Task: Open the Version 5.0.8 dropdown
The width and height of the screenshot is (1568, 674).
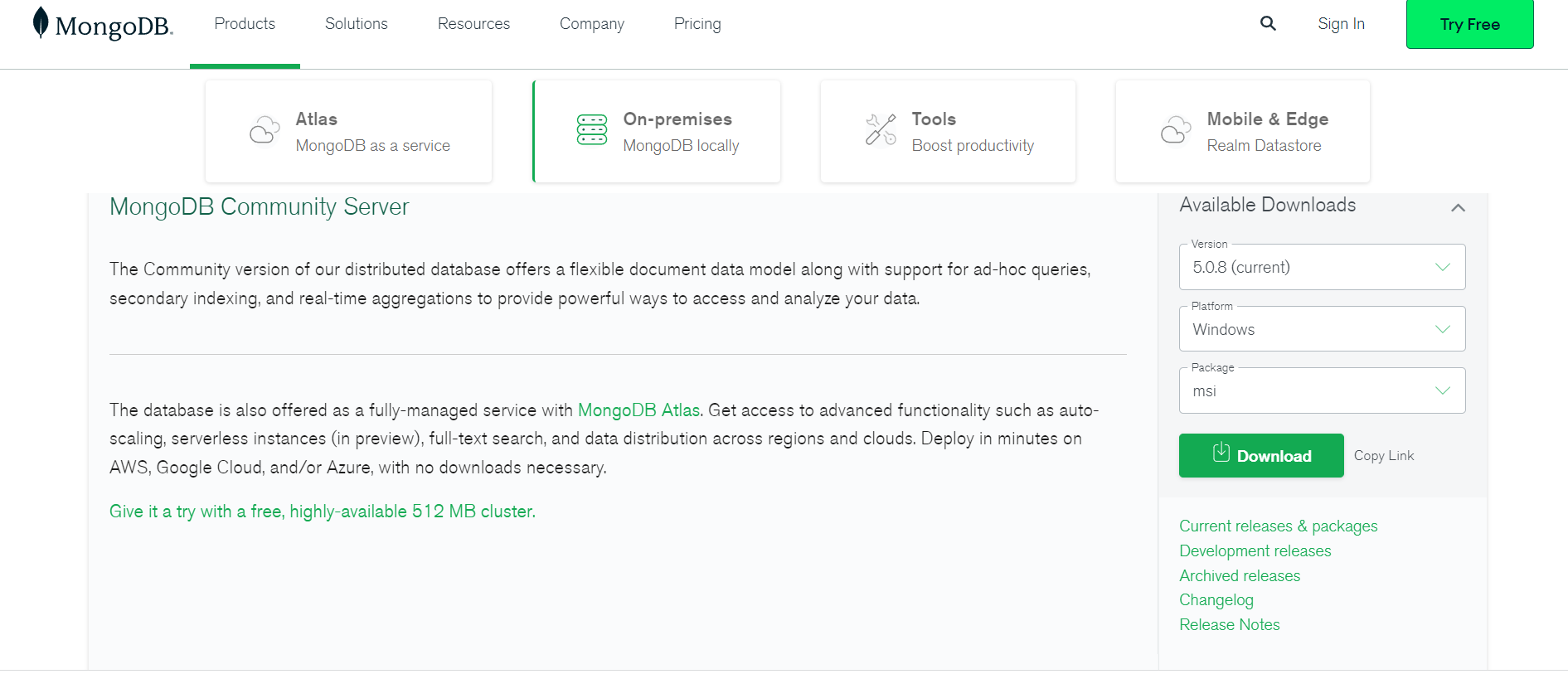Action: 1322,267
